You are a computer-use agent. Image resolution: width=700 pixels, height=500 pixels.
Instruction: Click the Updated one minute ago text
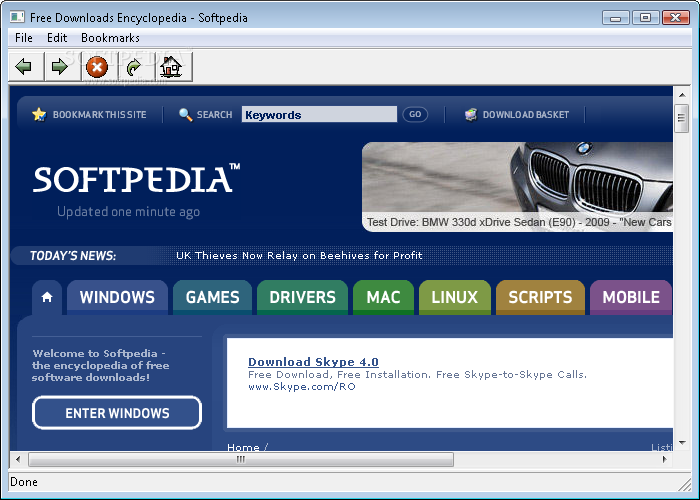129,212
